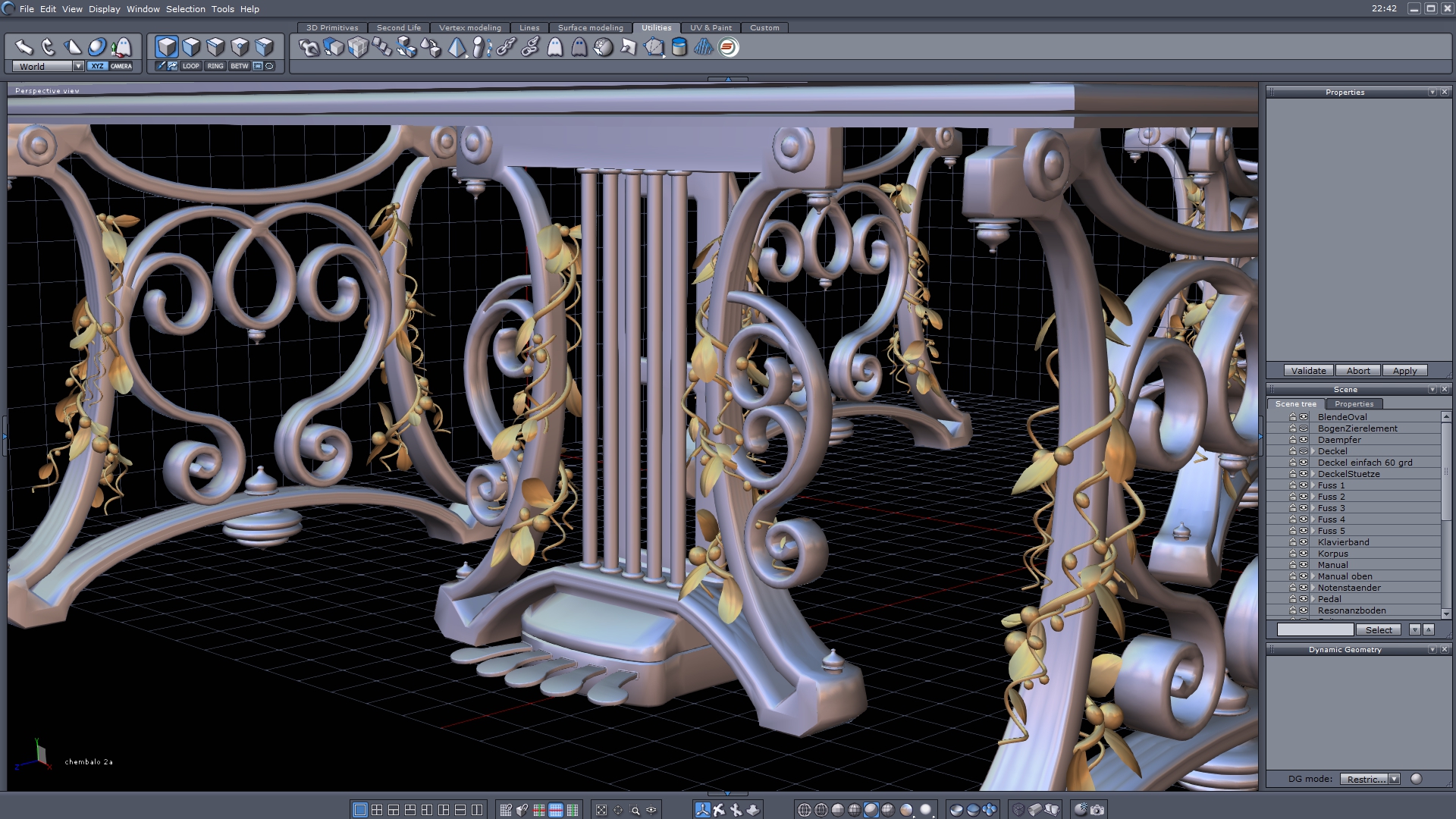Click the first ghost icon in Utilities toolbar

555,48
